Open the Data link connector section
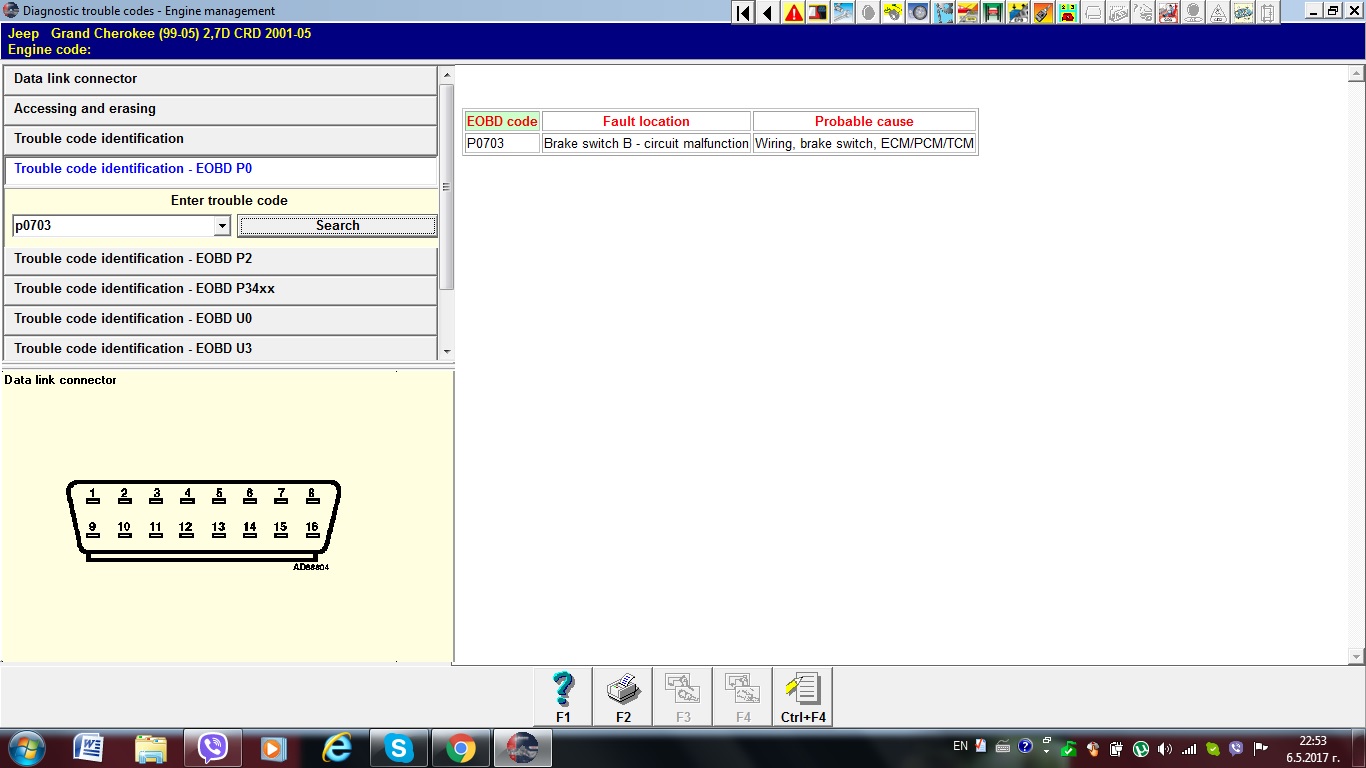This screenshot has width=1366, height=768. click(220, 79)
